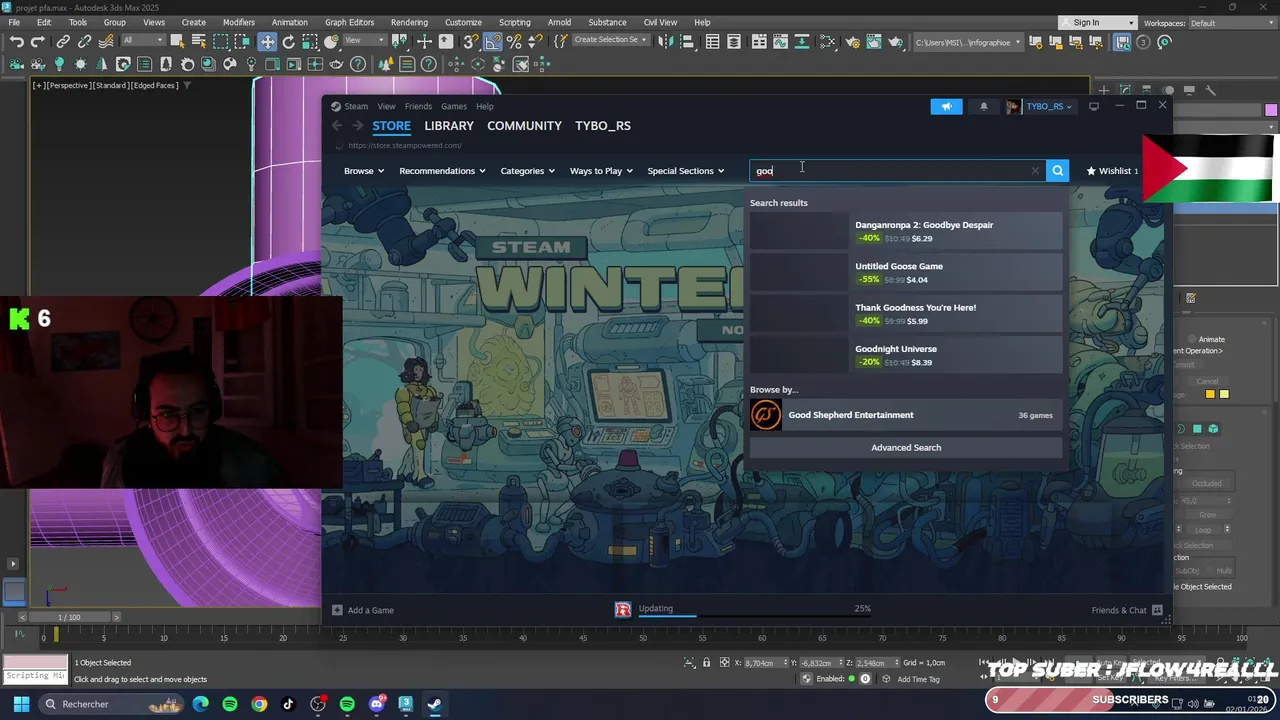Expand the Special Sections dropdown
Image resolution: width=1280 pixels, height=720 pixels.
tap(685, 171)
